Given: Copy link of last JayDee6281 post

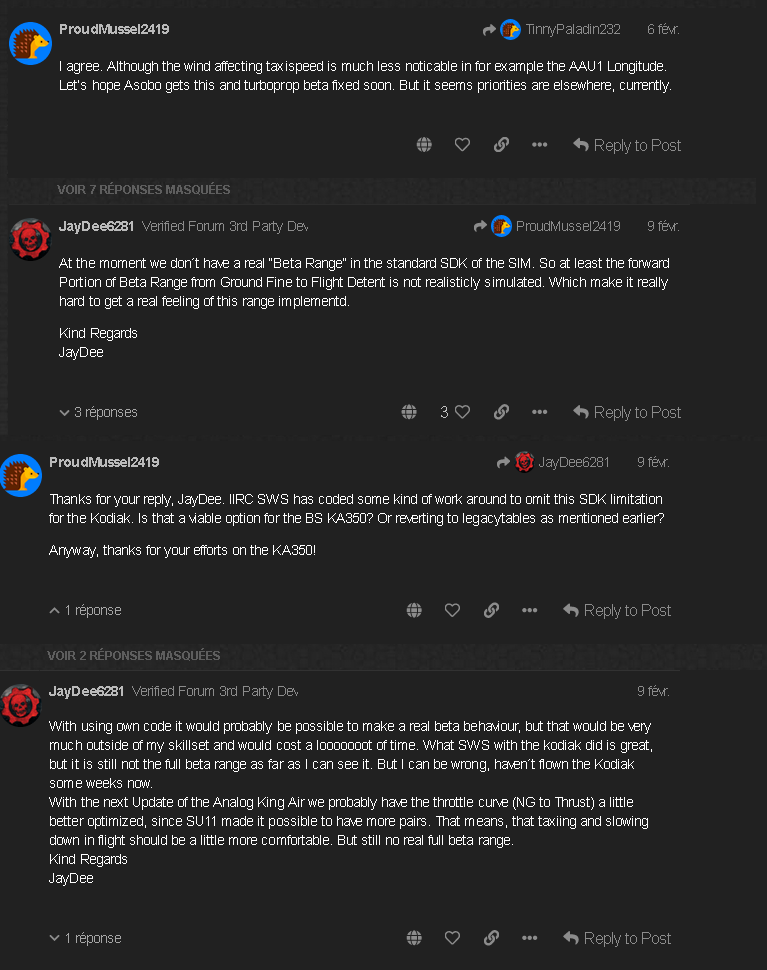Looking at the screenshot, I should click(x=491, y=938).
